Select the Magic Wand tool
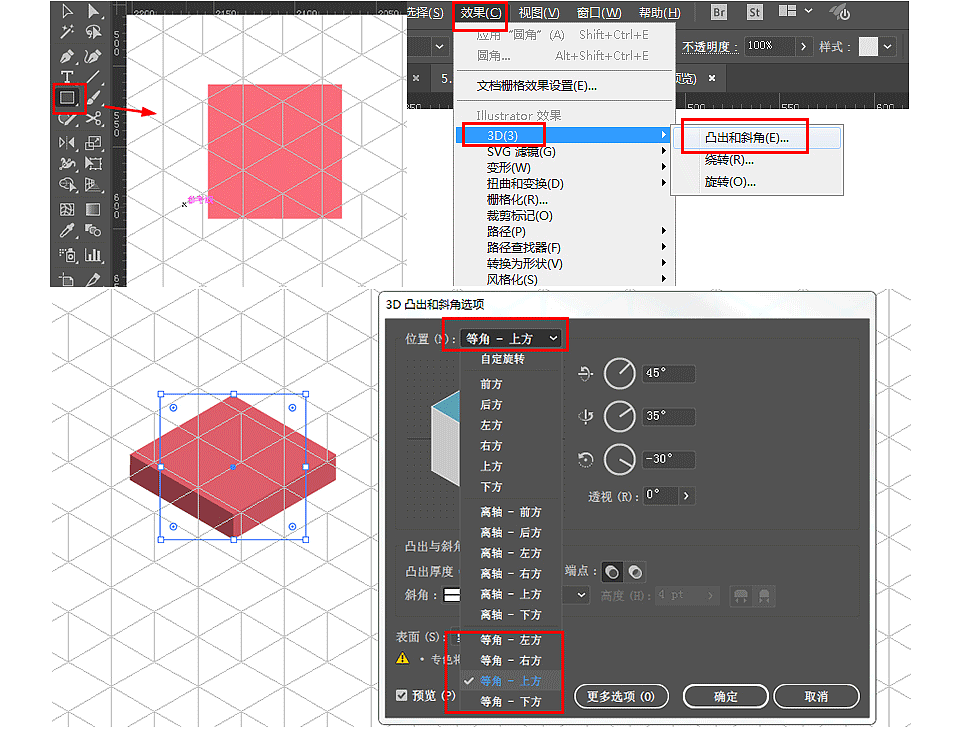The width and height of the screenshot is (960, 733). [x=67, y=32]
